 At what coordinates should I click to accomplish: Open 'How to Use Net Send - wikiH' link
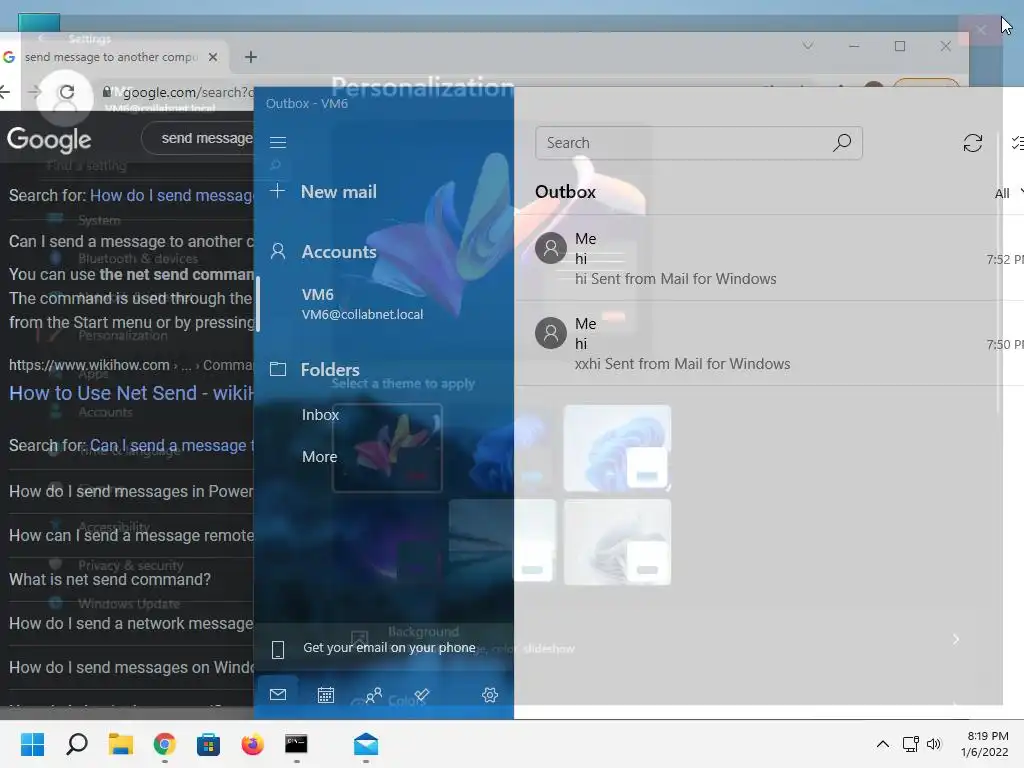(131, 393)
